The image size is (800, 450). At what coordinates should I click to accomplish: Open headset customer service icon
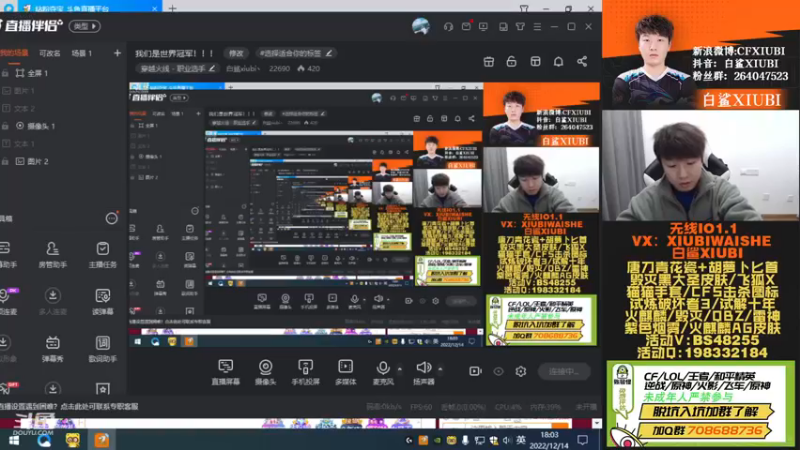(x=448, y=27)
